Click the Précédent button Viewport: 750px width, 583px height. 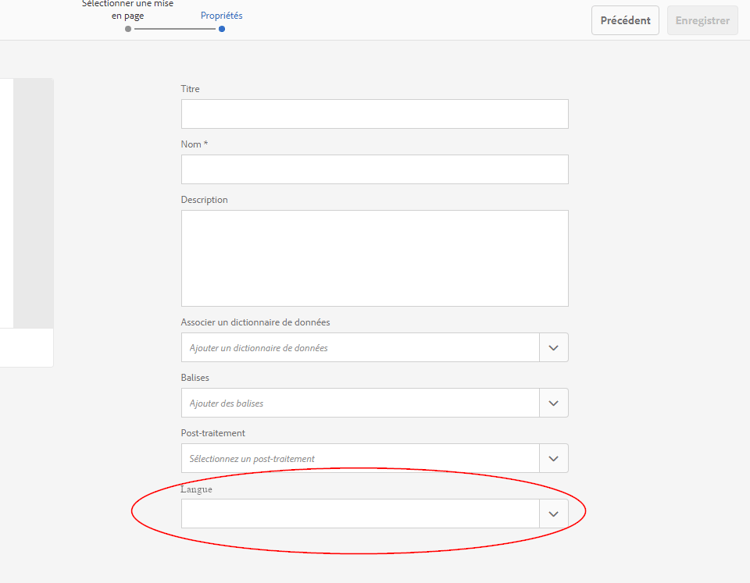625,20
